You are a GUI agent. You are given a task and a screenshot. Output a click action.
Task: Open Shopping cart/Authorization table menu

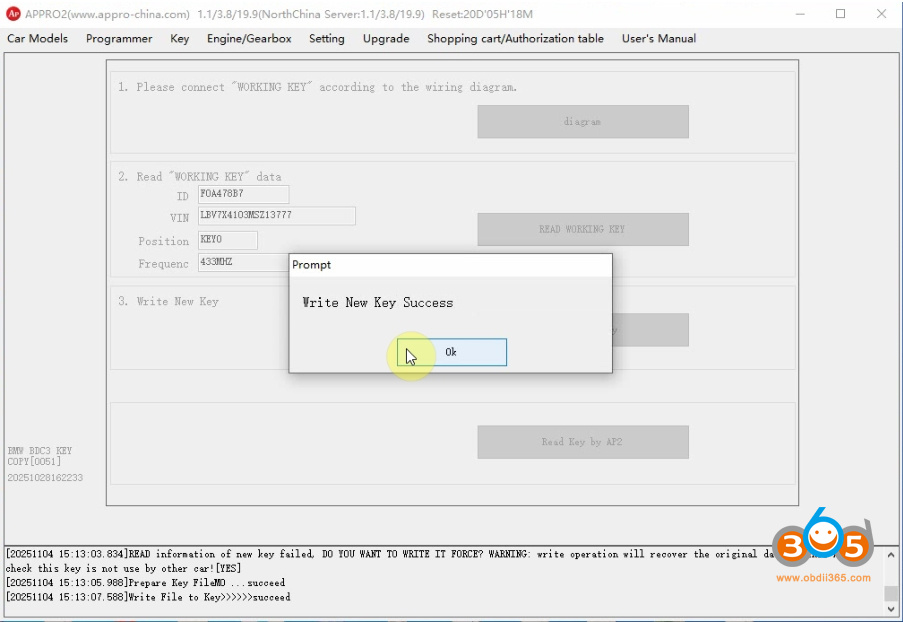(515, 39)
